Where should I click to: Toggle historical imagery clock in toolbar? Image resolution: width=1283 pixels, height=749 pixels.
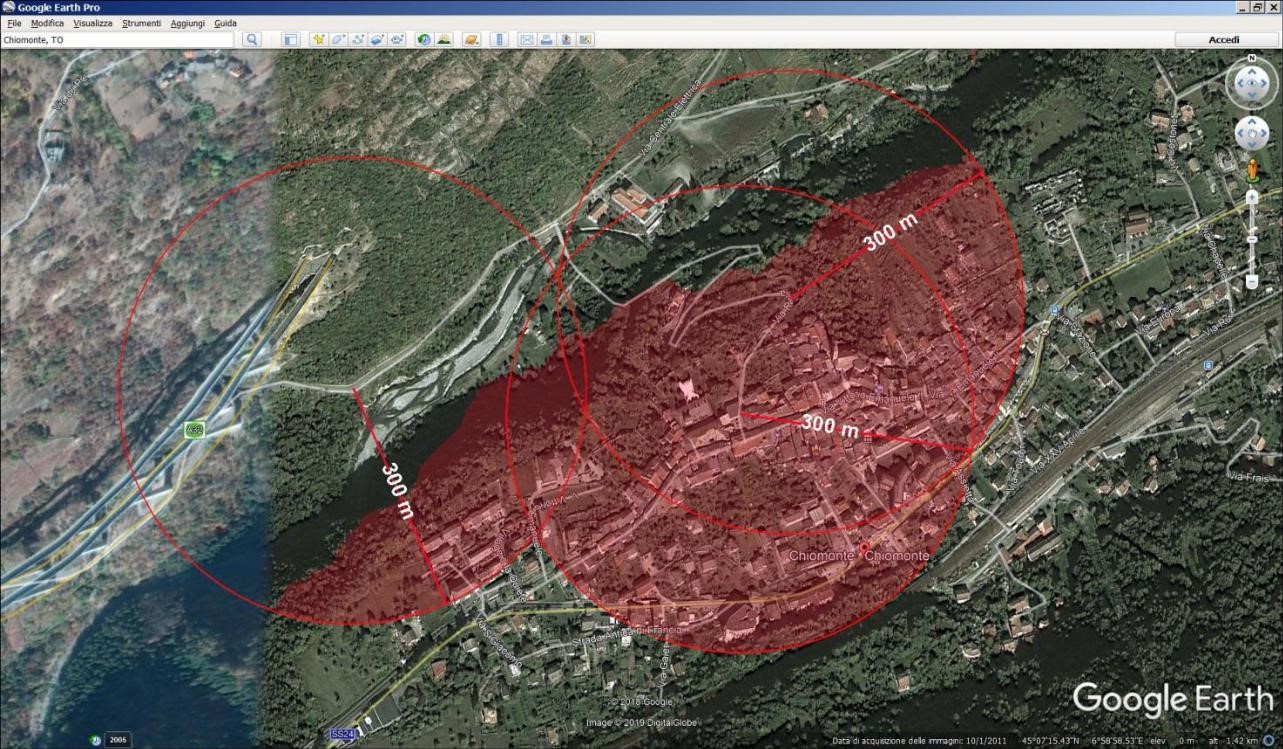click(x=424, y=40)
